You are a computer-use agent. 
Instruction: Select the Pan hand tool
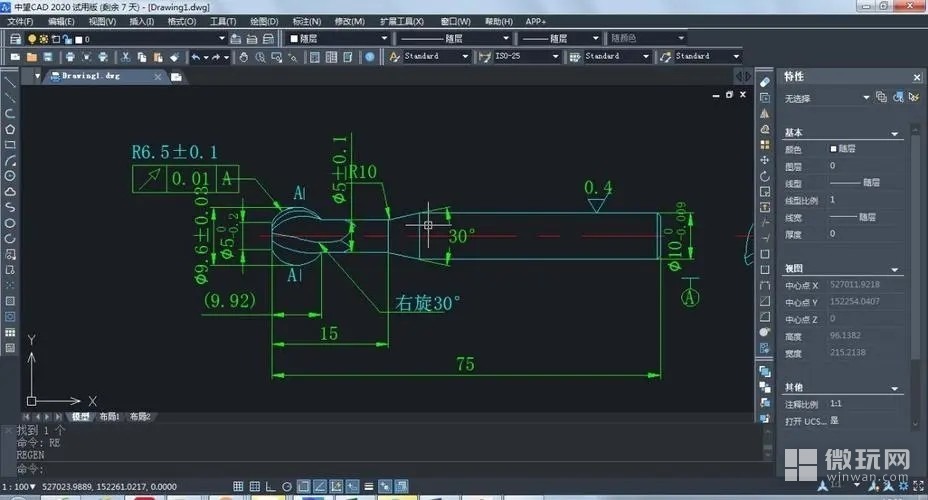243,57
